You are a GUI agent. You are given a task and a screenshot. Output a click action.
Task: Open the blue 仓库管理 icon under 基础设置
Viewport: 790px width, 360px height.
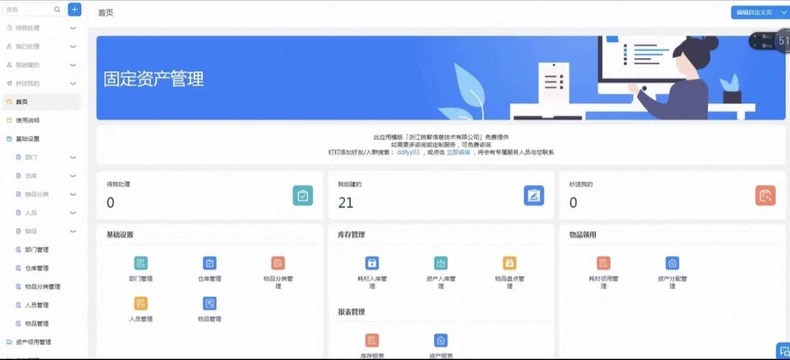pyautogui.click(x=210, y=263)
